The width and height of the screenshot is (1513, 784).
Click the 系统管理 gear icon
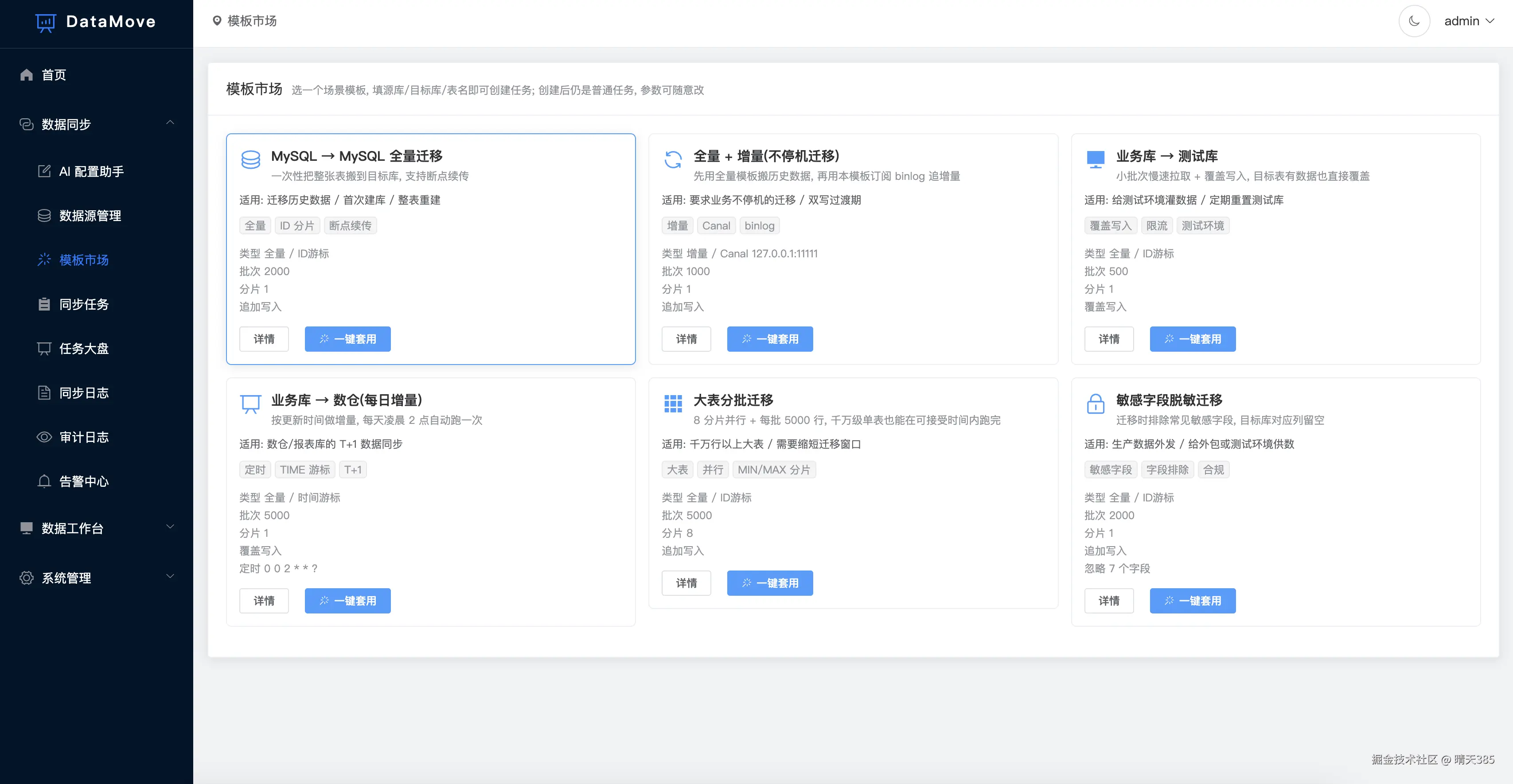pos(27,578)
